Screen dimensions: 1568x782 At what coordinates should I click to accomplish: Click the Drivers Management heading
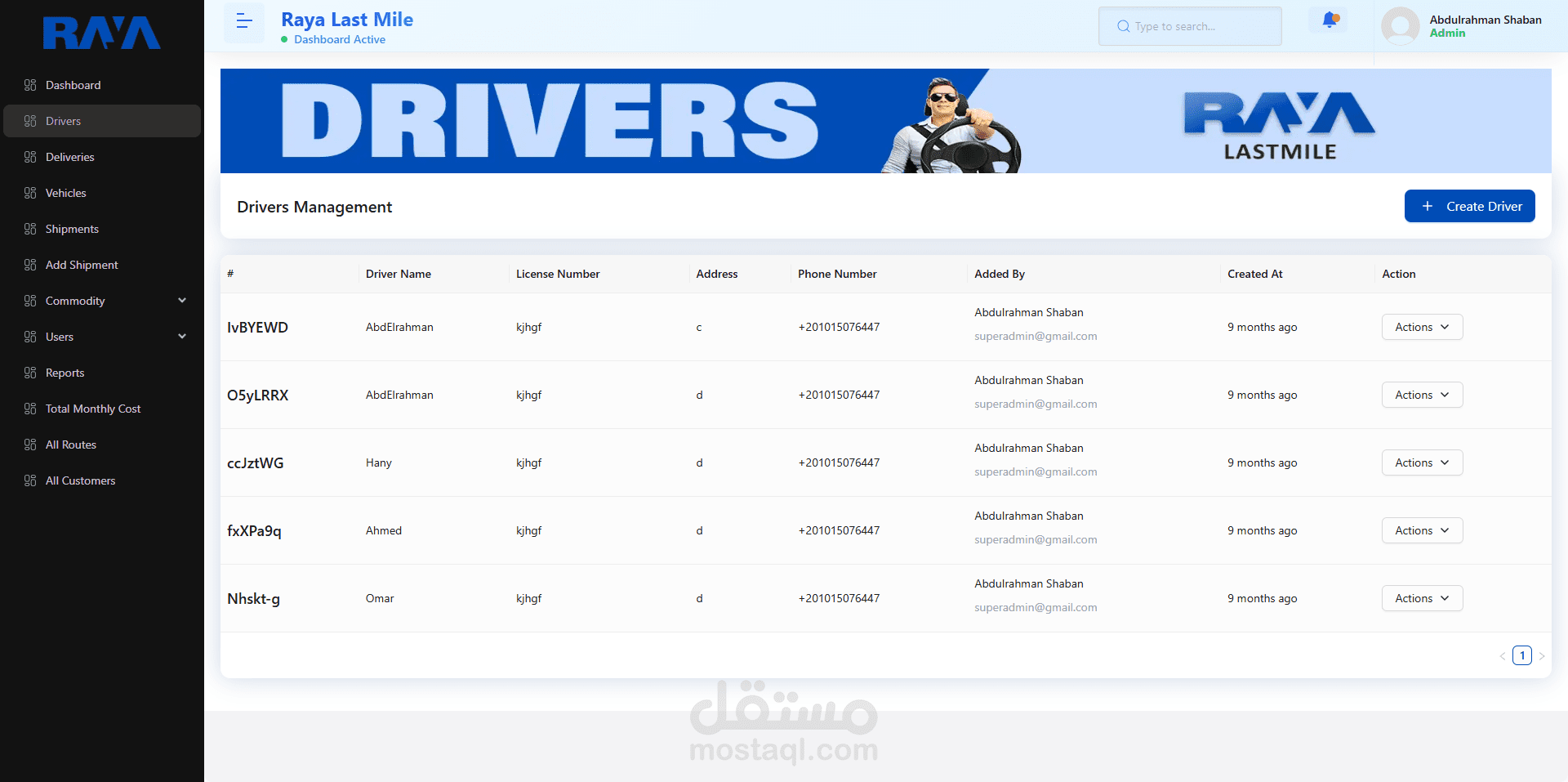(314, 207)
